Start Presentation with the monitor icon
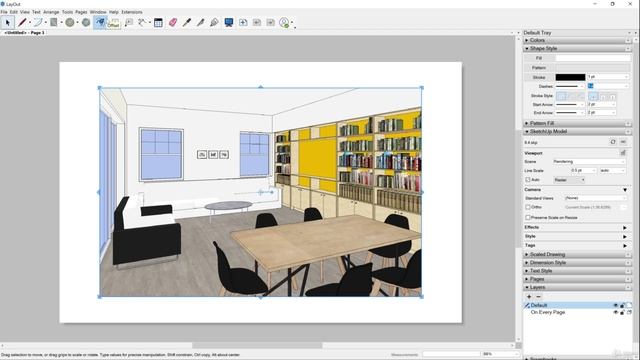Image resolution: width=640 pixels, height=360 pixels. (x=229, y=22)
